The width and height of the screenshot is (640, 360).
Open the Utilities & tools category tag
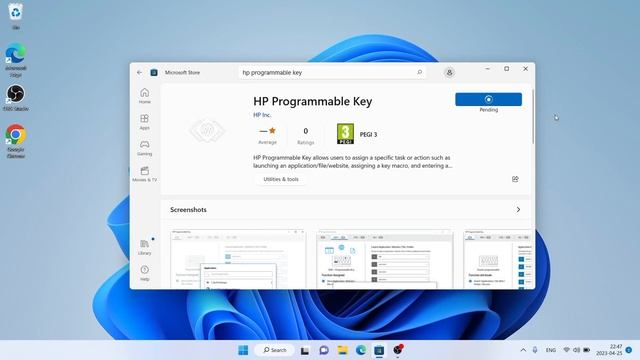point(281,179)
